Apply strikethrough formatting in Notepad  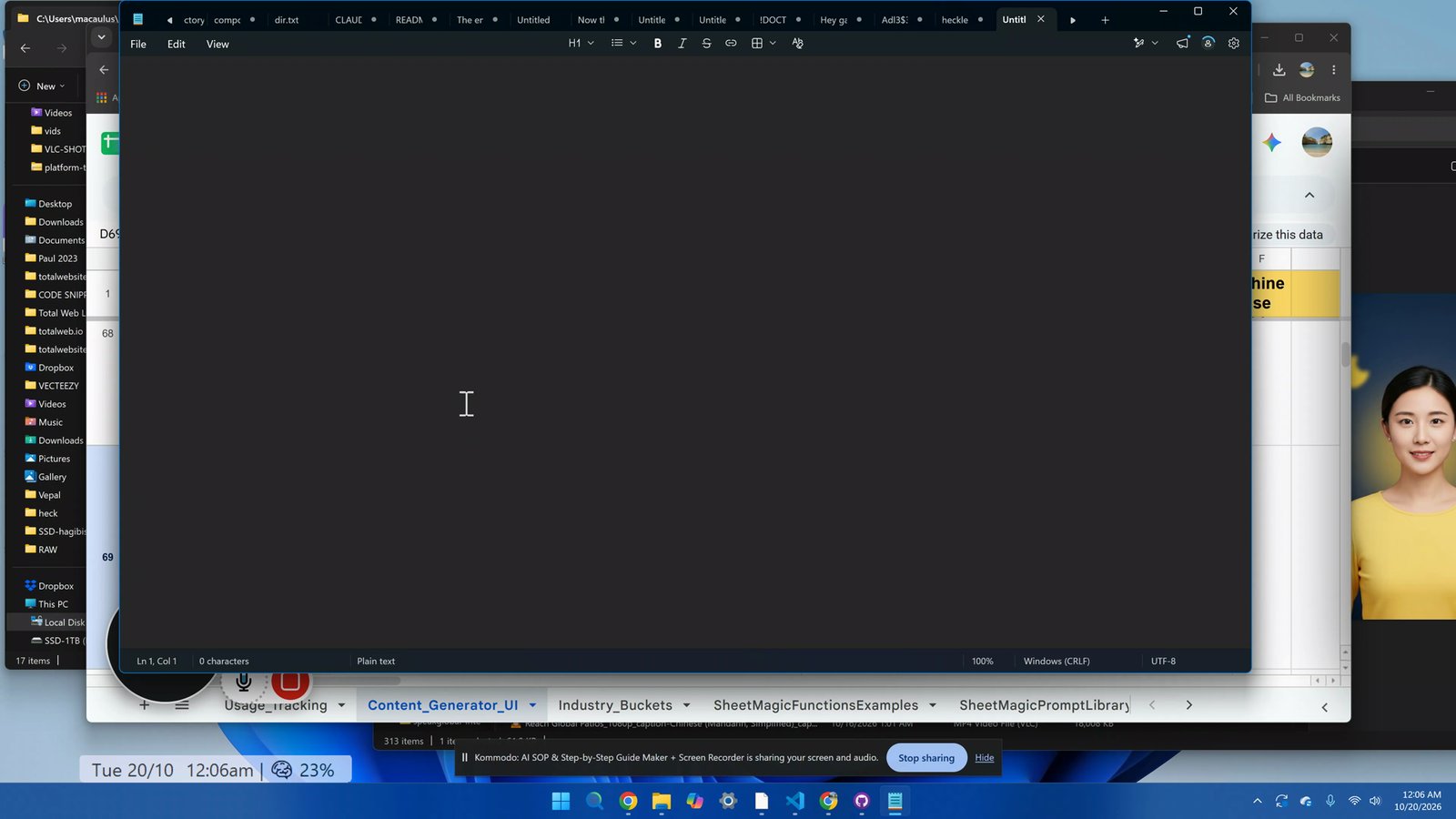pos(707,44)
